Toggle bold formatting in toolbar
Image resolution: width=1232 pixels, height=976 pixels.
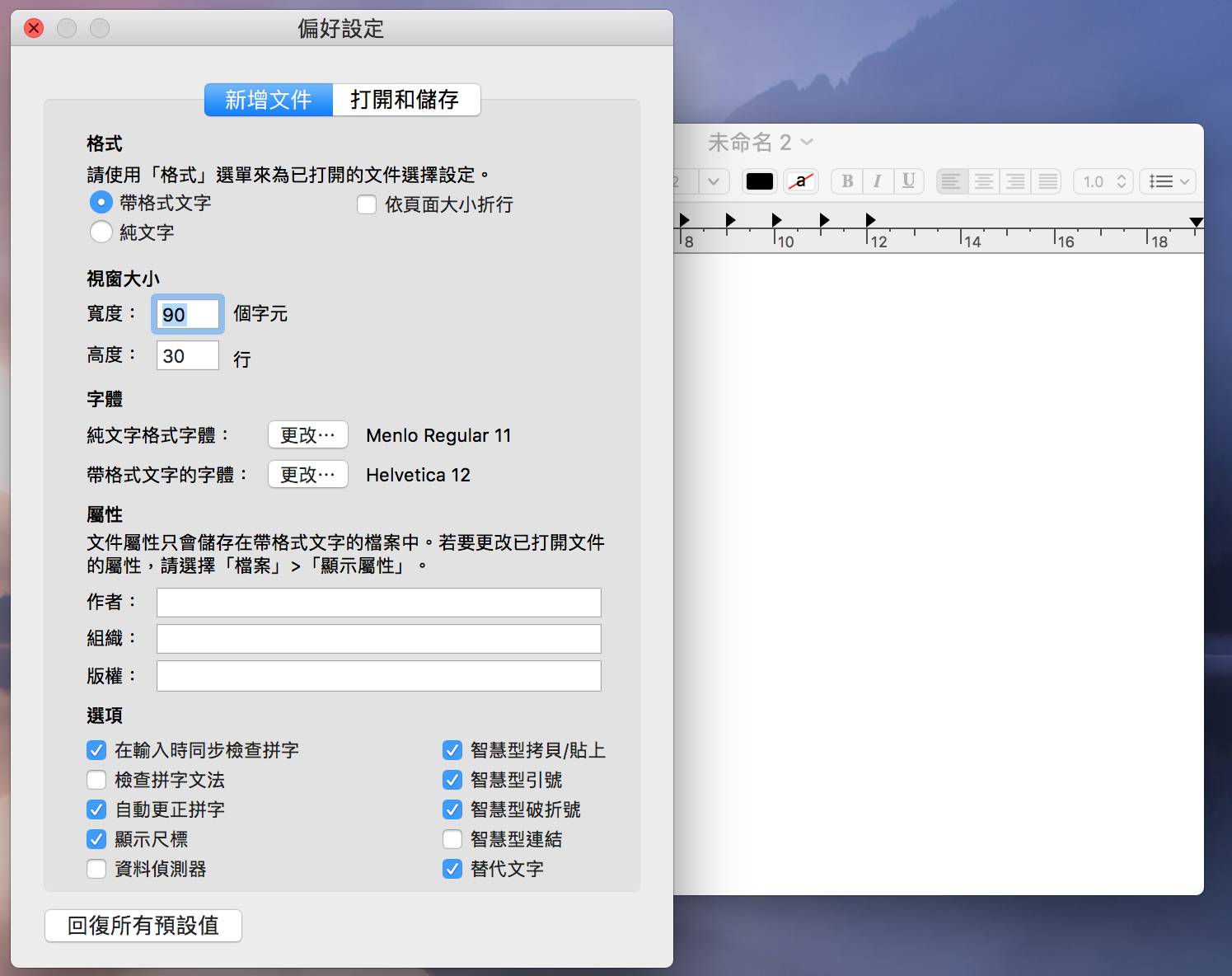click(x=847, y=181)
